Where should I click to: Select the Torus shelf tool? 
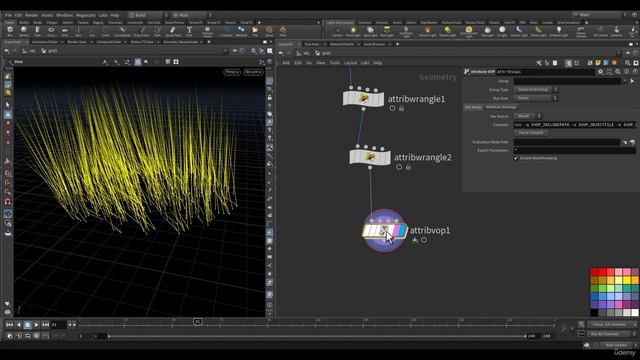tap(51, 31)
